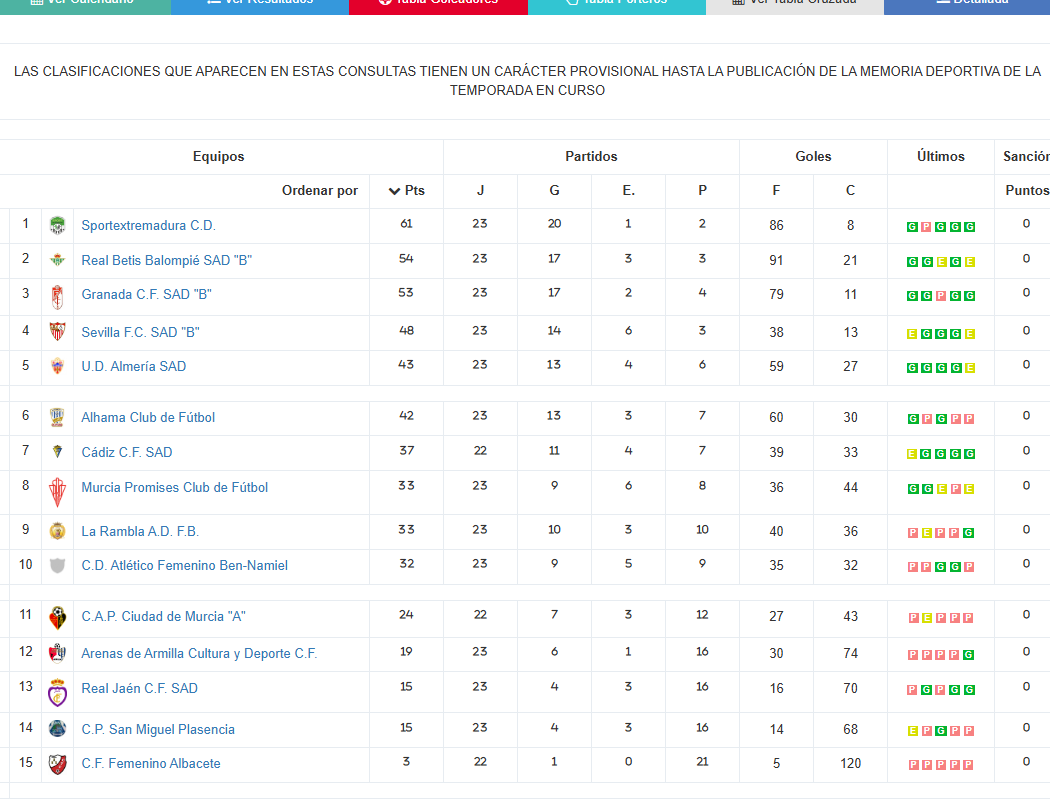Click the Goles group header
The image size is (1050, 809).
[814, 157]
